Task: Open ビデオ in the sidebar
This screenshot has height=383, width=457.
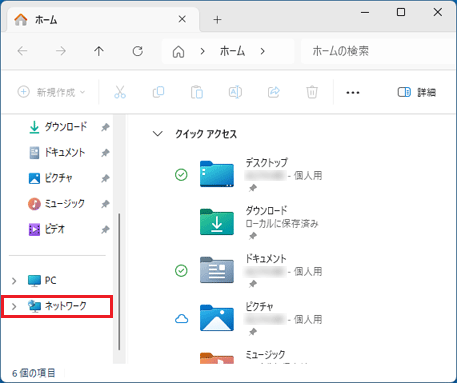Action: [x=55, y=229]
